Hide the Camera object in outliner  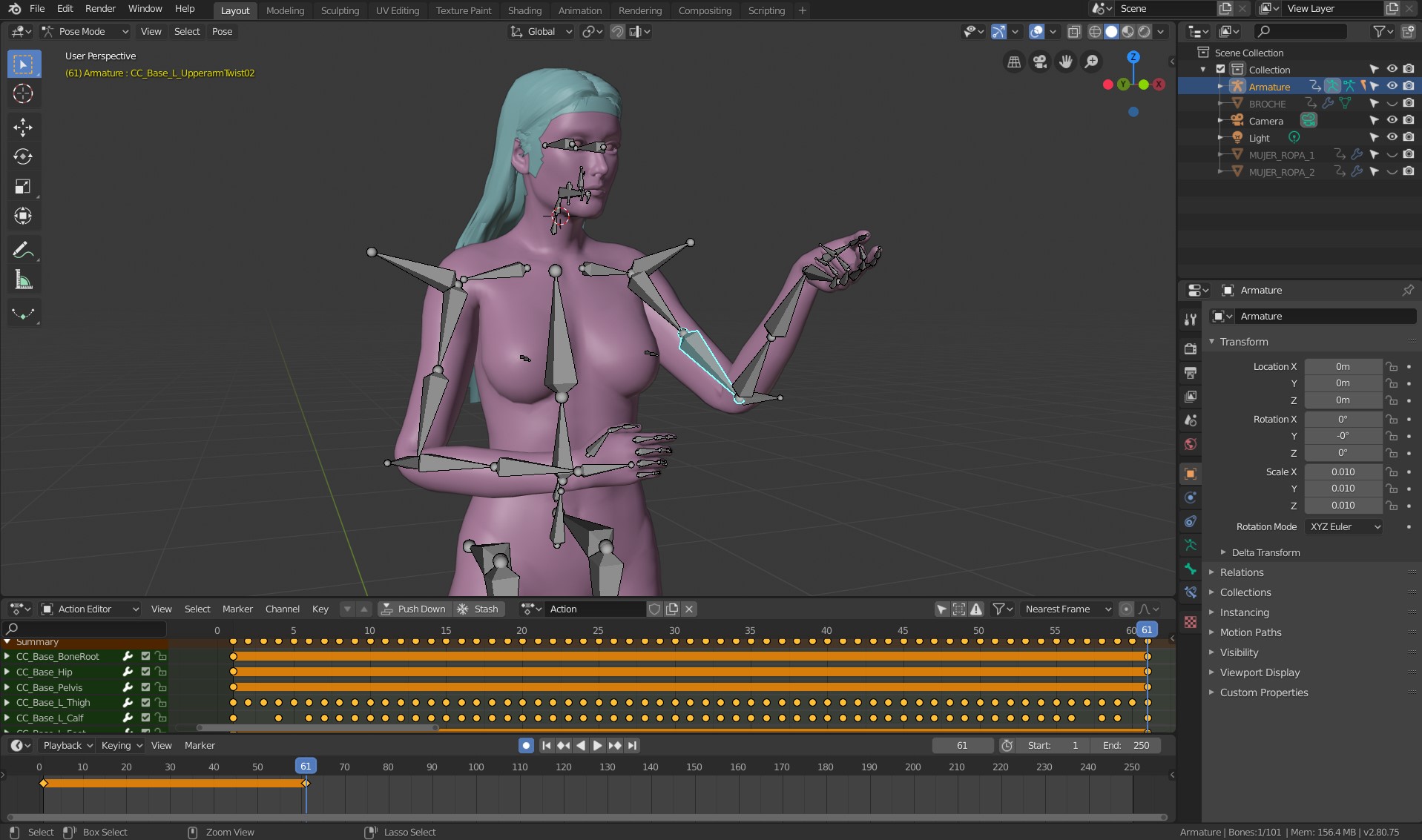(x=1392, y=121)
